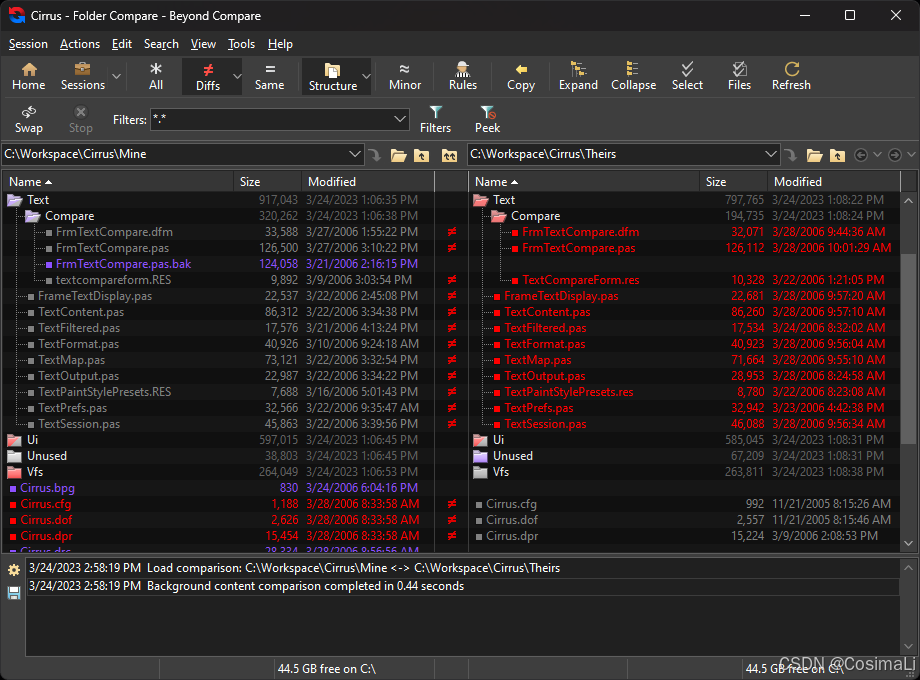Collapse the right Text folder
920x680 pixels.
pos(481,200)
